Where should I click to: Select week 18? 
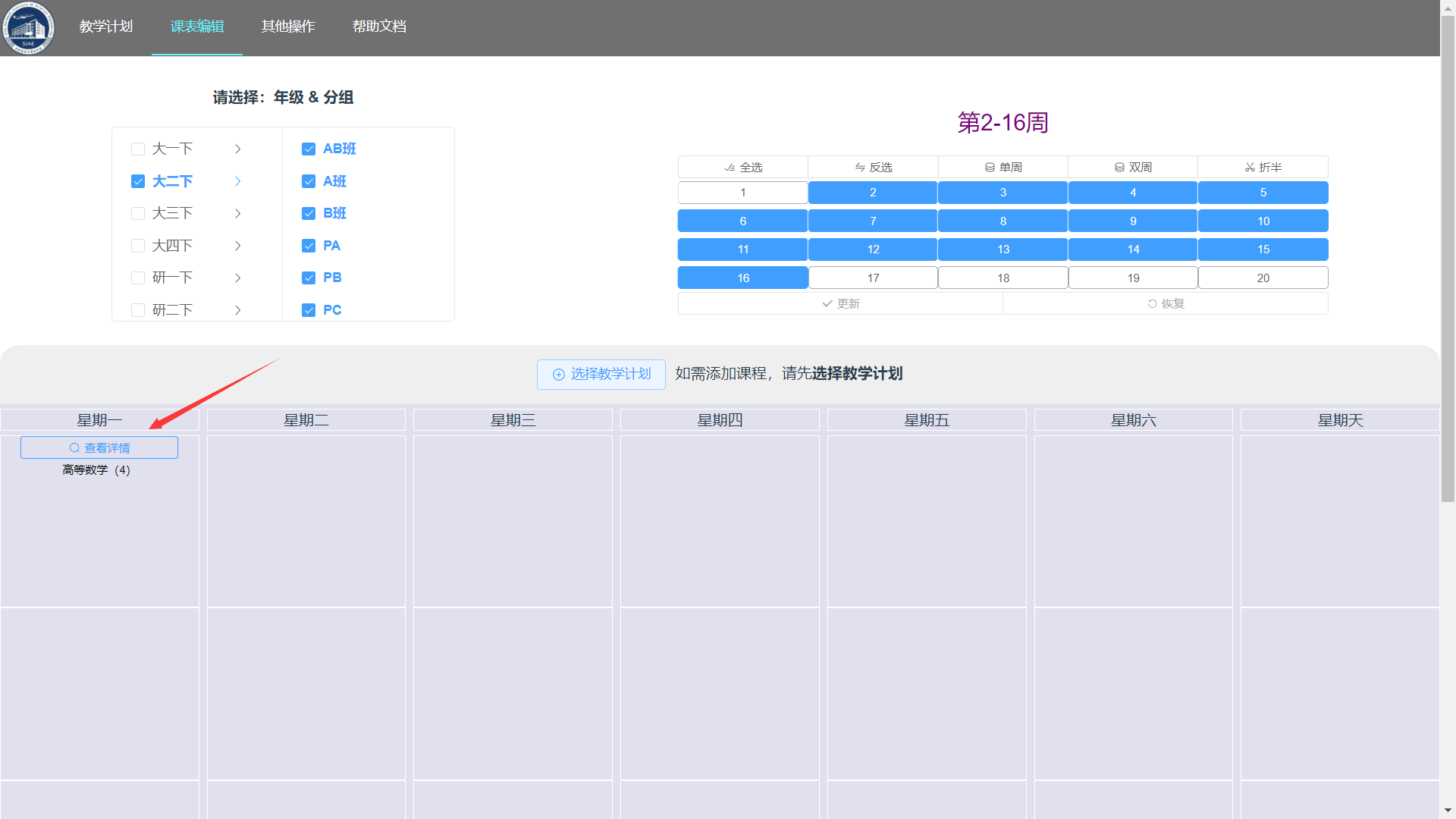[x=1003, y=278]
